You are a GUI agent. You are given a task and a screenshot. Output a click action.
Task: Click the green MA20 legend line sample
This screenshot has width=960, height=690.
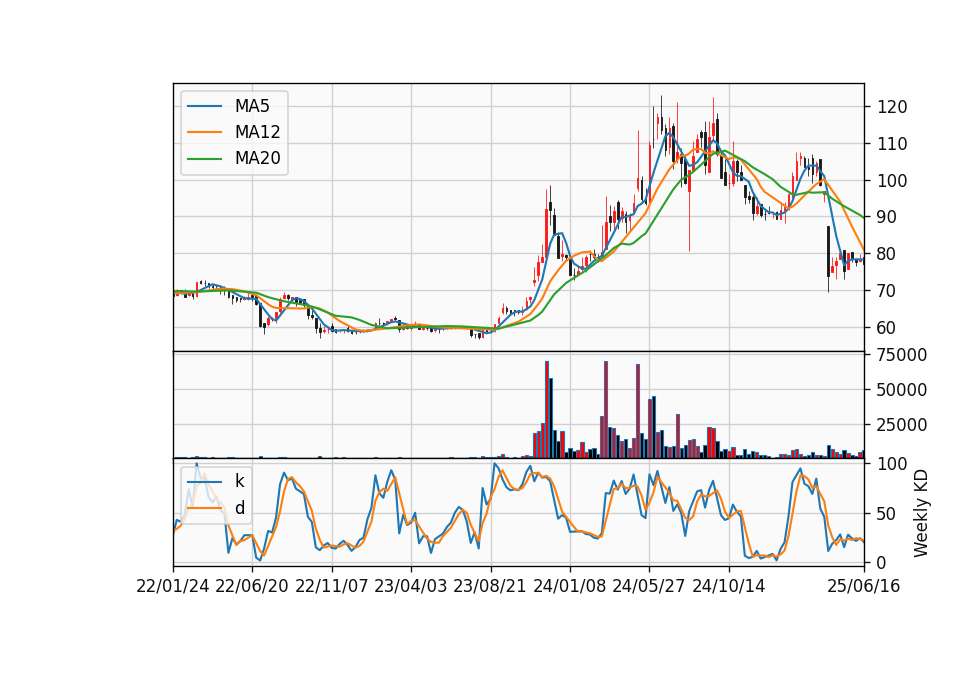(x=204, y=159)
